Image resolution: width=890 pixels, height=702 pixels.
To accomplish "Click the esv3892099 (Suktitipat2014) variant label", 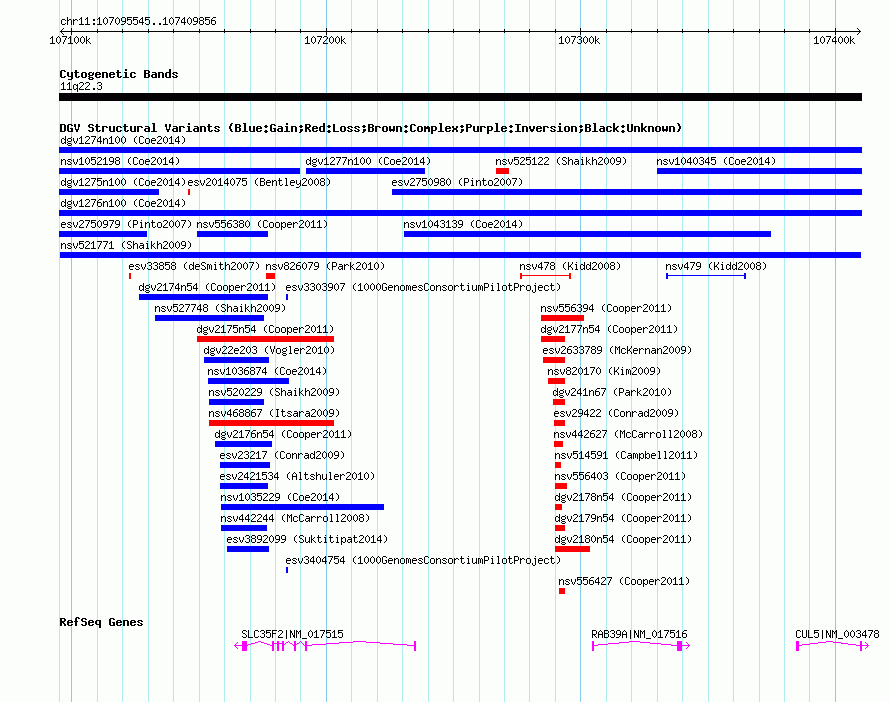I will [x=307, y=539].
